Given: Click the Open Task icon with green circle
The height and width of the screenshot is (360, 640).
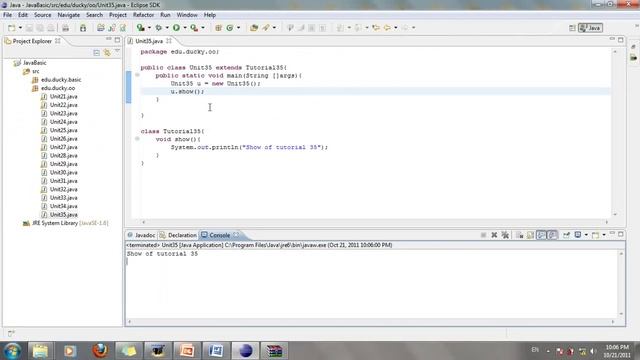Looking at the screenshot, I should coord(230,28).
